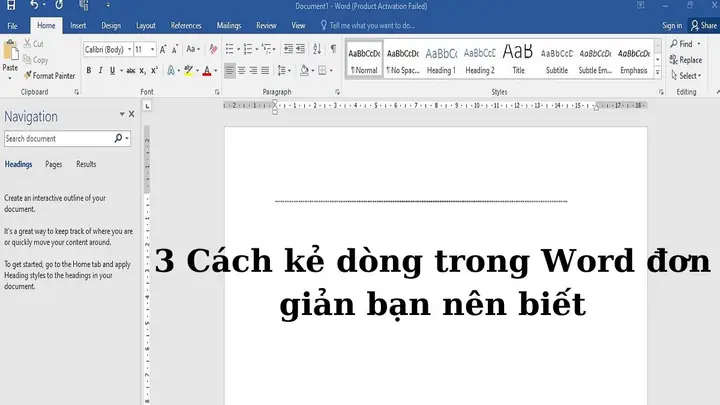Toggle Superscript formatting
The height and width of the screenshot is (405, 720).
click(154, 70)
